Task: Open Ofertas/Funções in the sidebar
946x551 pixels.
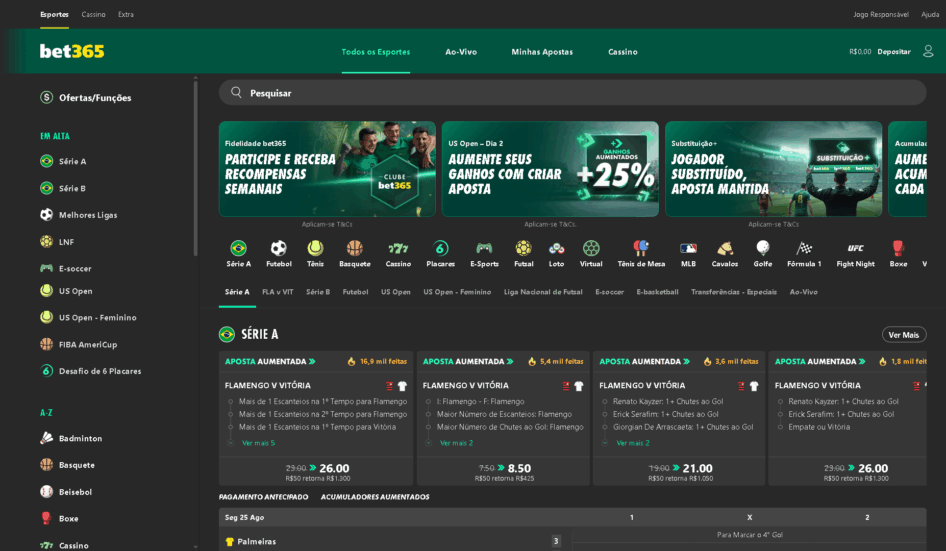Action: 86,98
